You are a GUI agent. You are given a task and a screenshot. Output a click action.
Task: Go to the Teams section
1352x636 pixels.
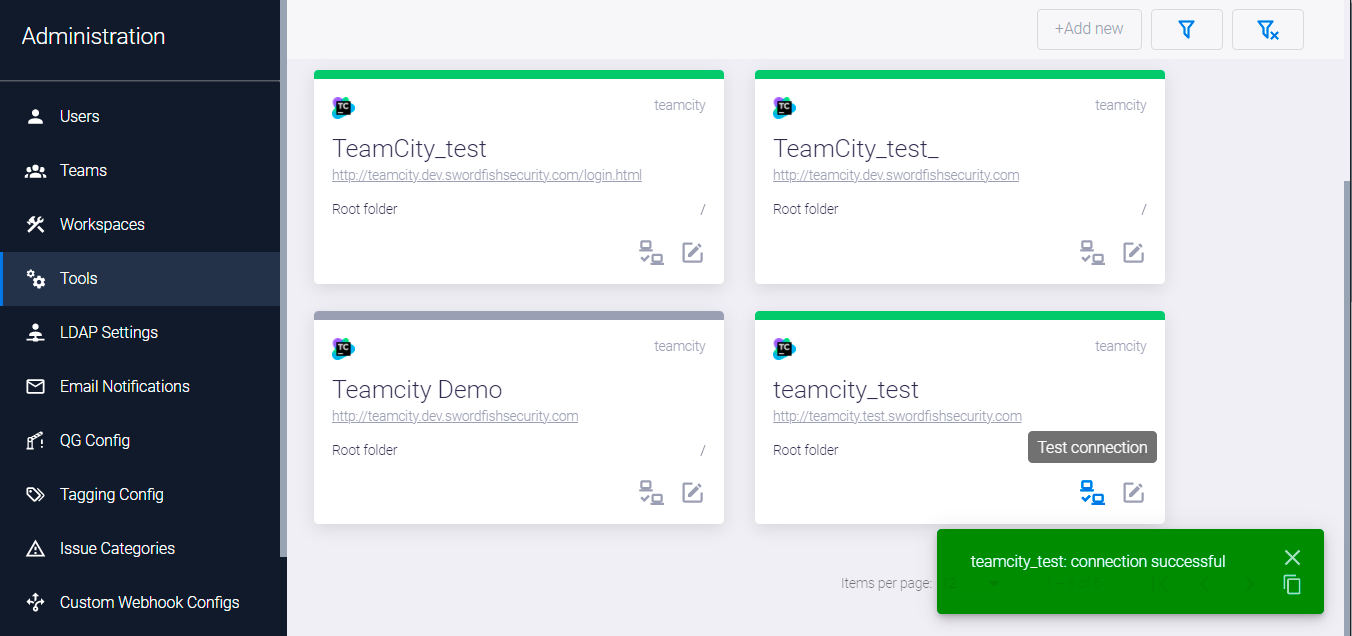coord(83,170)
